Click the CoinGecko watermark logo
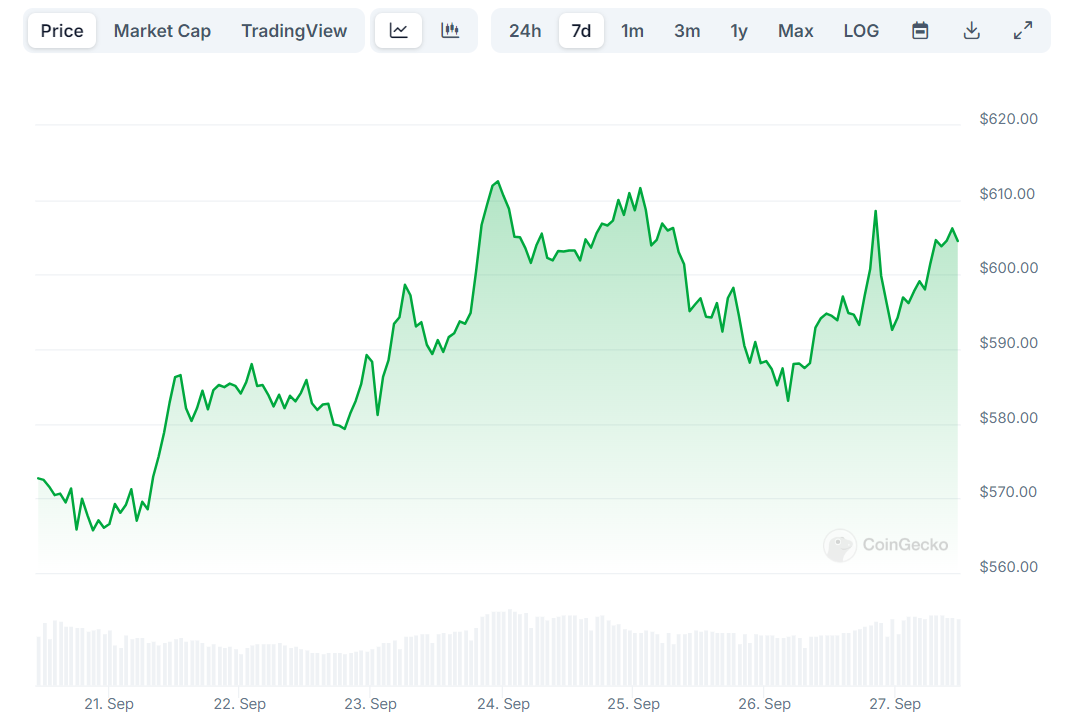1091x723 pixels. coord(886,545)
